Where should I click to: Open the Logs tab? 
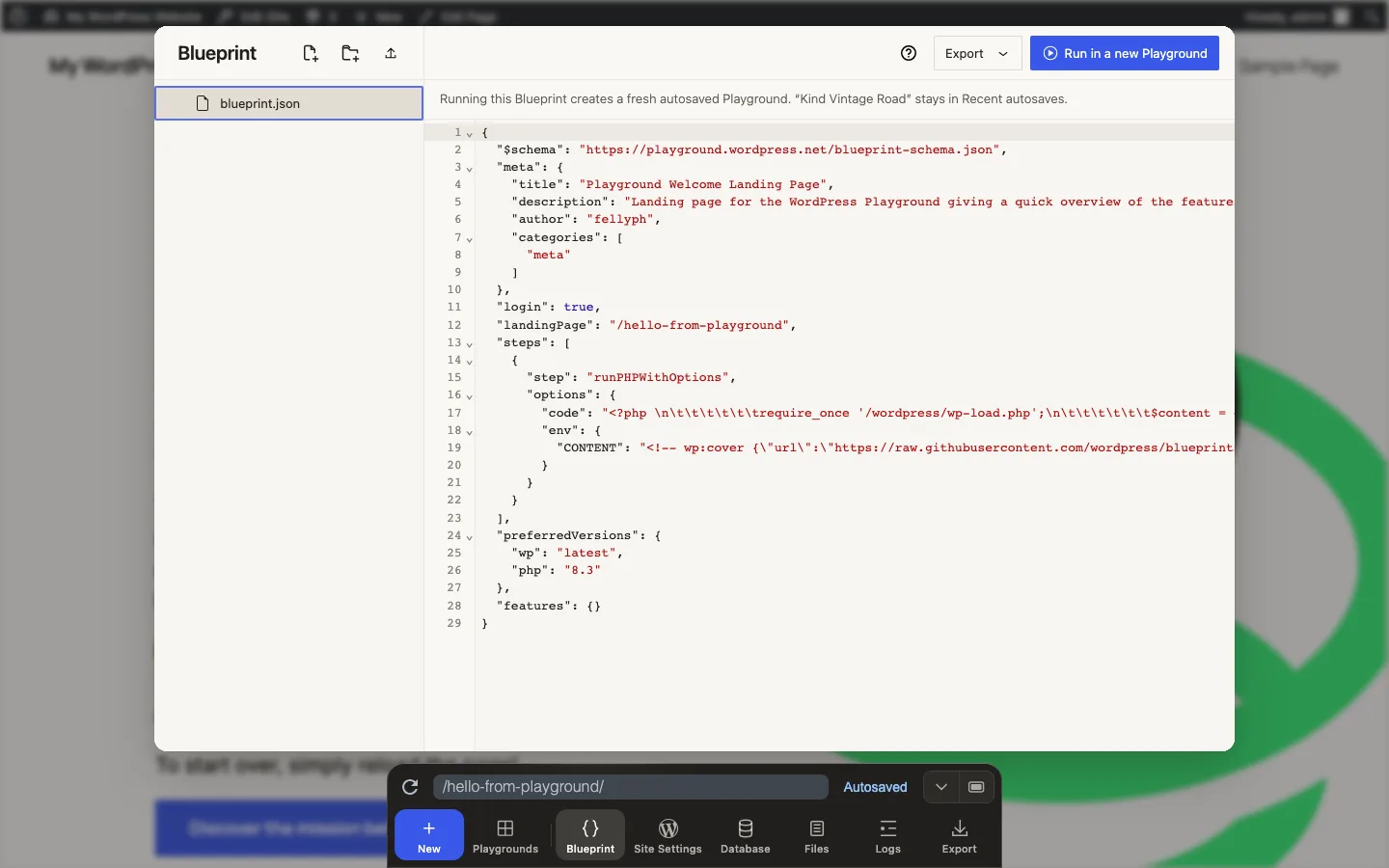(x=888, y=835)
